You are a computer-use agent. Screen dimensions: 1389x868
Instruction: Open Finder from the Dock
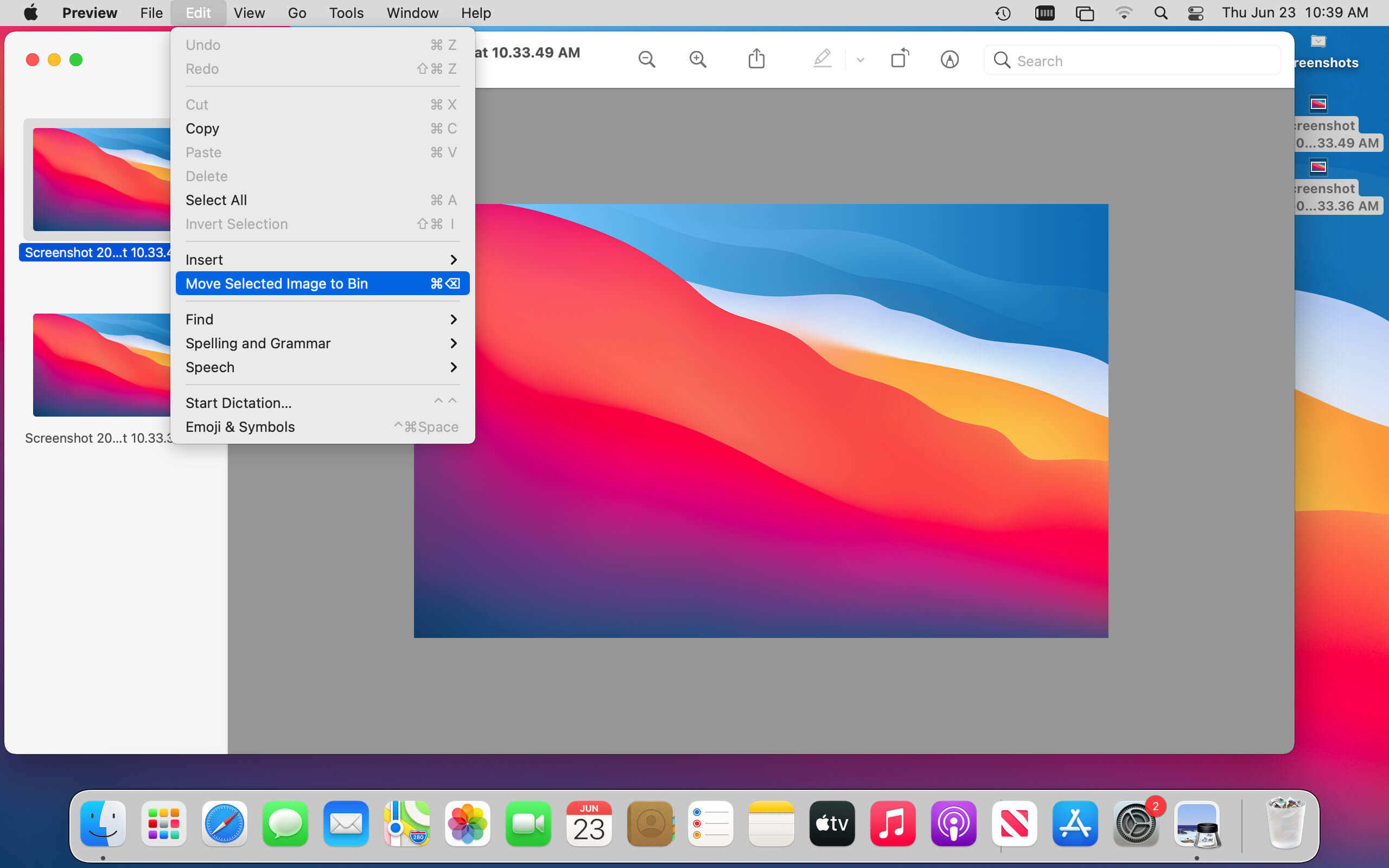coord(103,824)
